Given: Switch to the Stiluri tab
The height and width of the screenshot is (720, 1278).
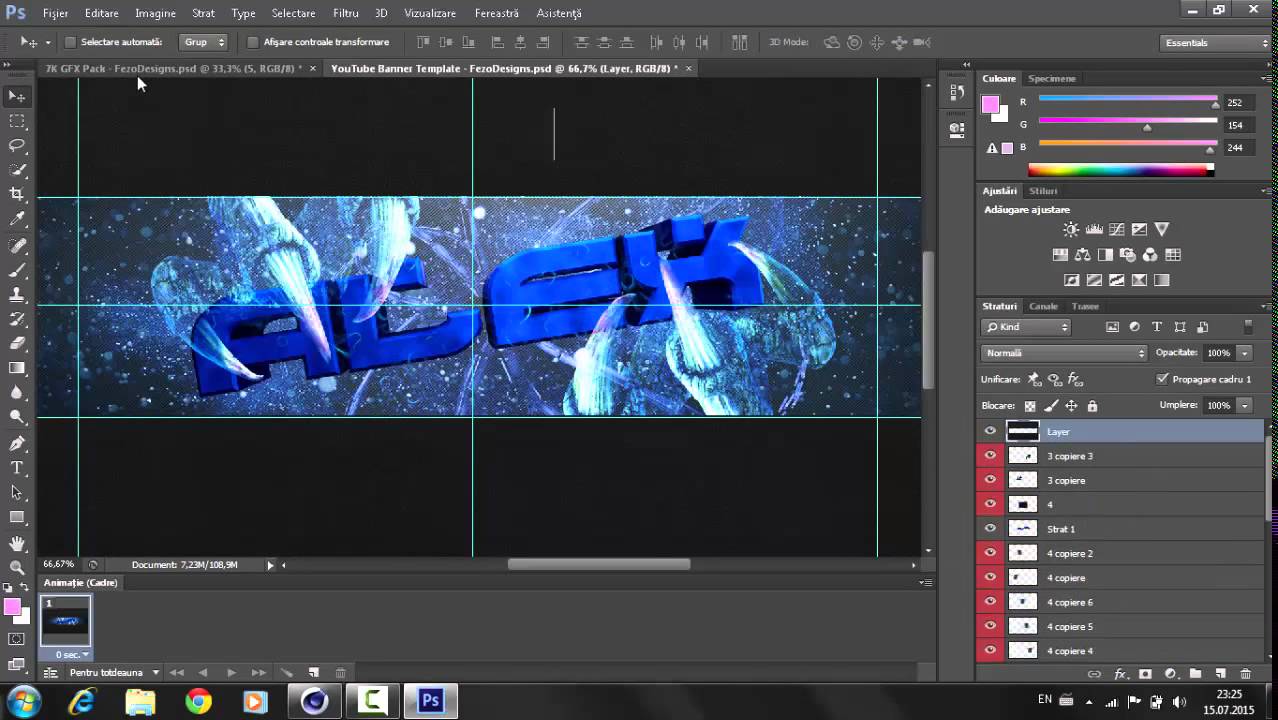Looking at the screenshot, I should (1043, 190).
